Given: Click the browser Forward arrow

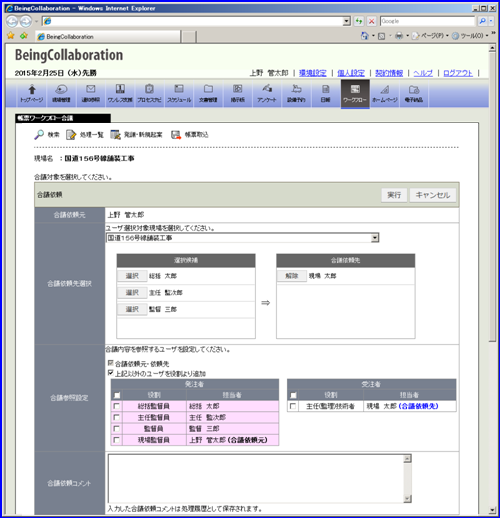Looking at the screenshot, I should click(x=26, y=21).
